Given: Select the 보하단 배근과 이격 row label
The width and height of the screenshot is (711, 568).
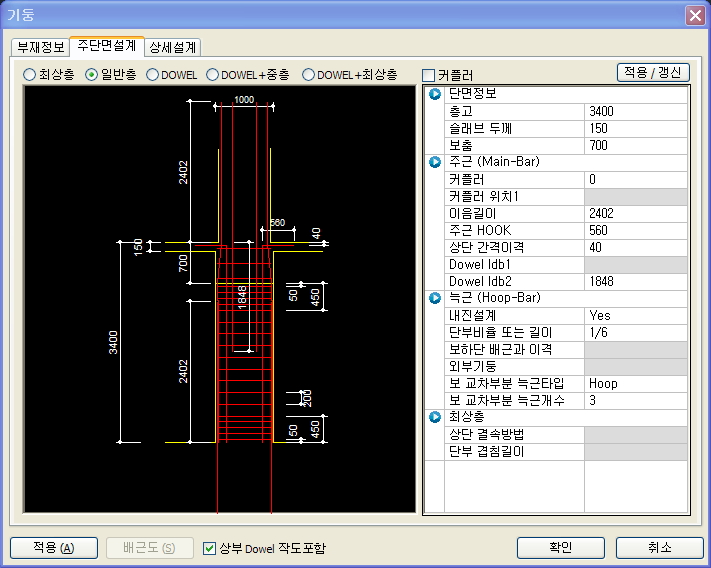Looking at the screenshot, I should coord(500,350).
